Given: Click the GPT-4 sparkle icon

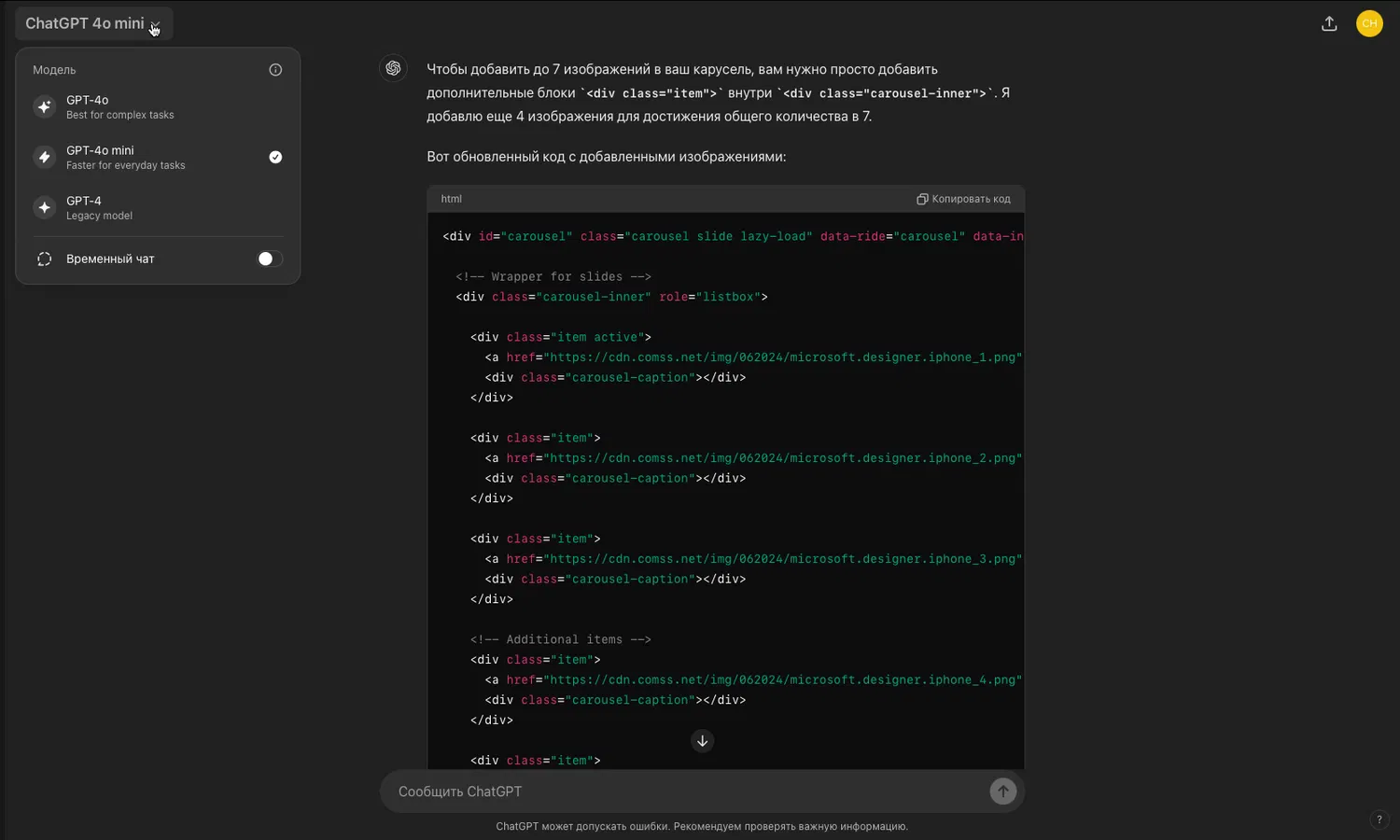Looking at the screenshot, I should 44,208.
